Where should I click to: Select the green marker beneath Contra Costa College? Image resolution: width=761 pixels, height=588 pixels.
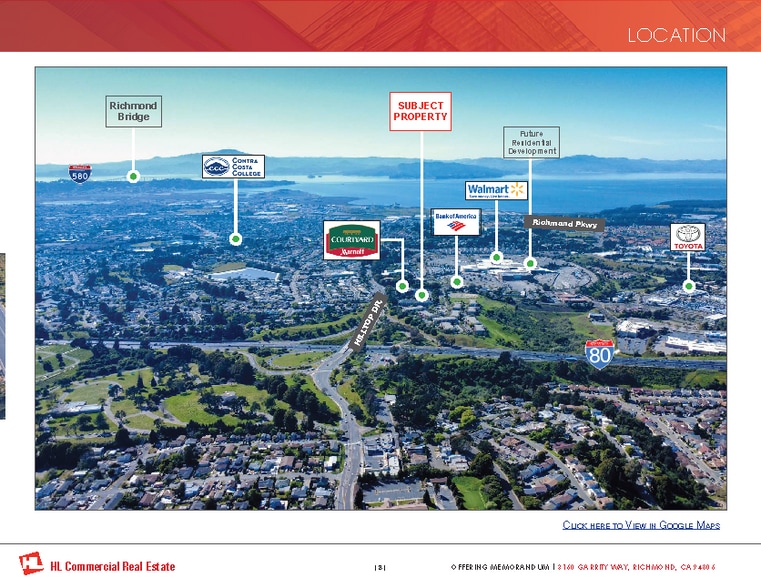click(235, 239)
